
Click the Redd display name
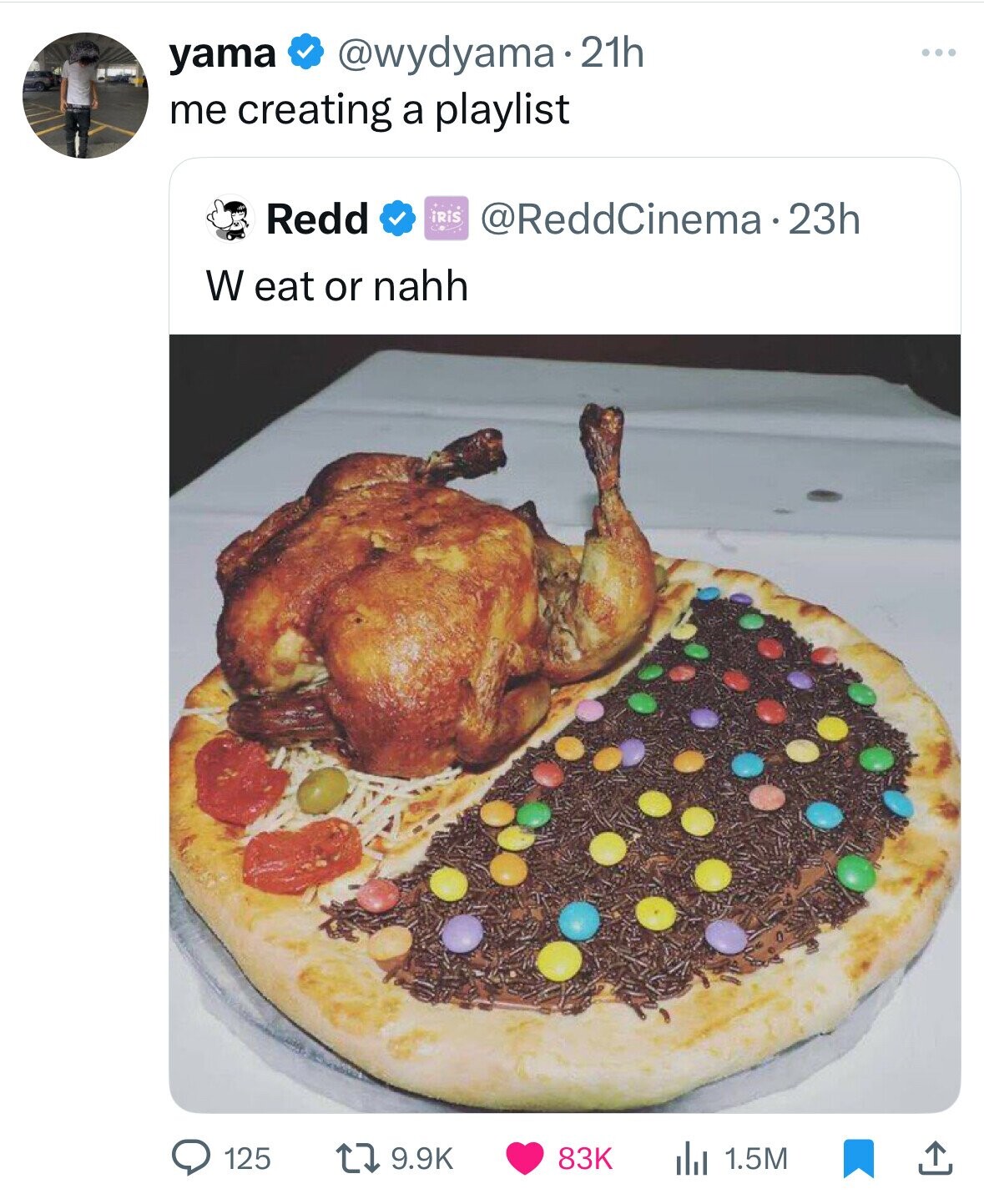coord(317,219)
